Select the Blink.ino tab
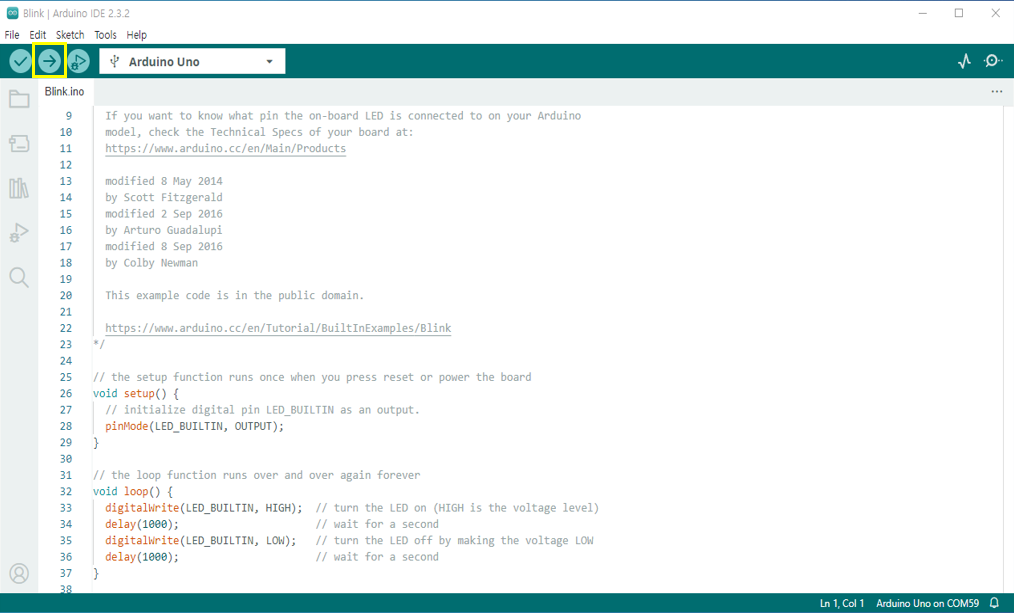This screenshot has height=613, width=1014. click(65, 92)
